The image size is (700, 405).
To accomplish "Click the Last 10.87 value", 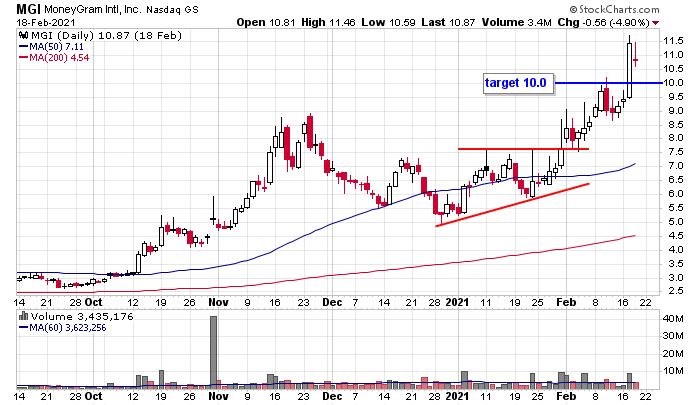I will [x=448, y=22].
